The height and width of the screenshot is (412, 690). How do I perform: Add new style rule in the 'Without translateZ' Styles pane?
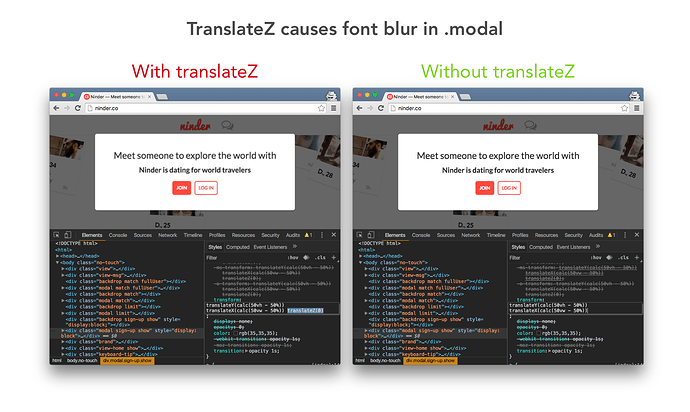point(630,257)
